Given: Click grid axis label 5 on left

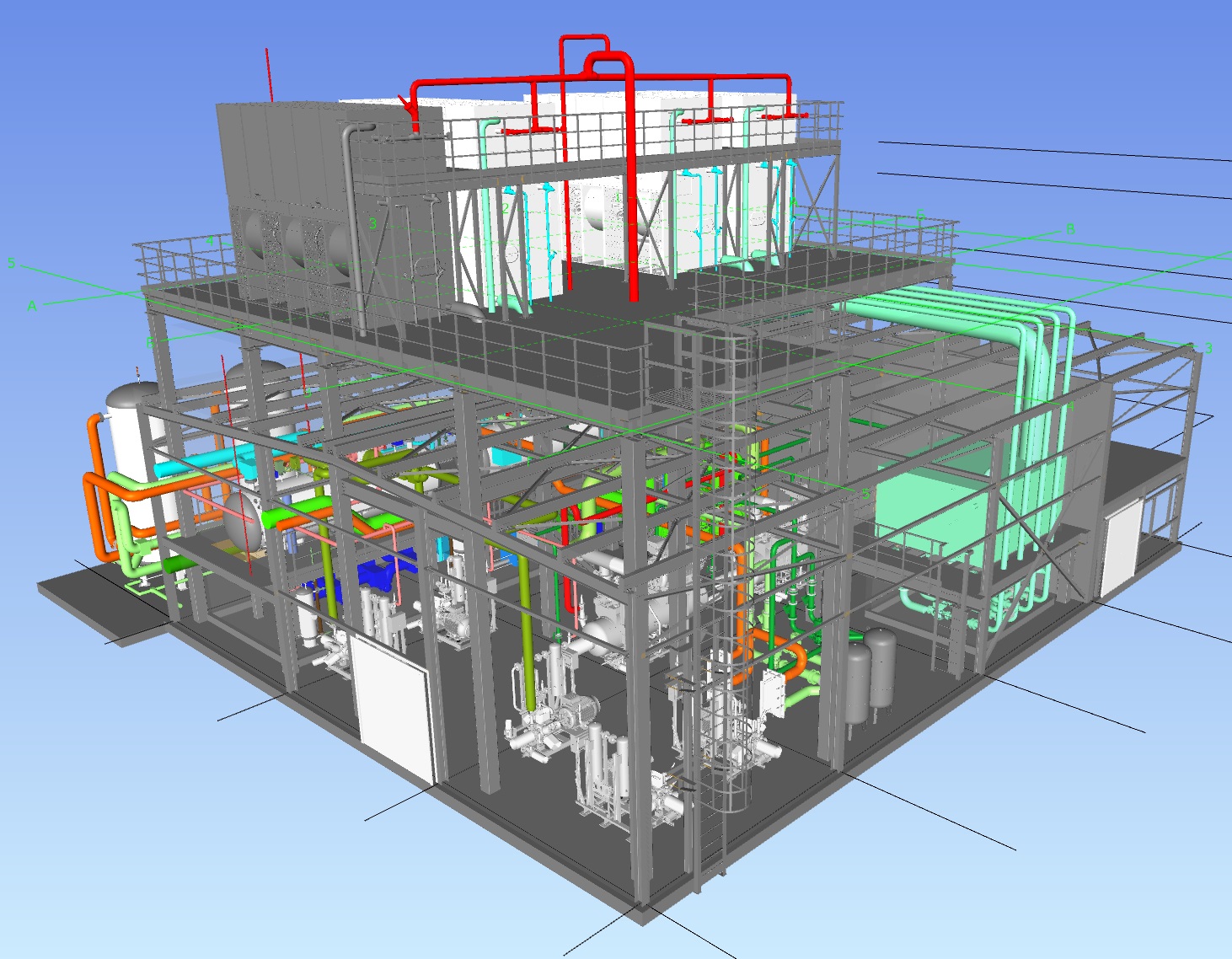Looking at the screenshot, I should (11, 263).
